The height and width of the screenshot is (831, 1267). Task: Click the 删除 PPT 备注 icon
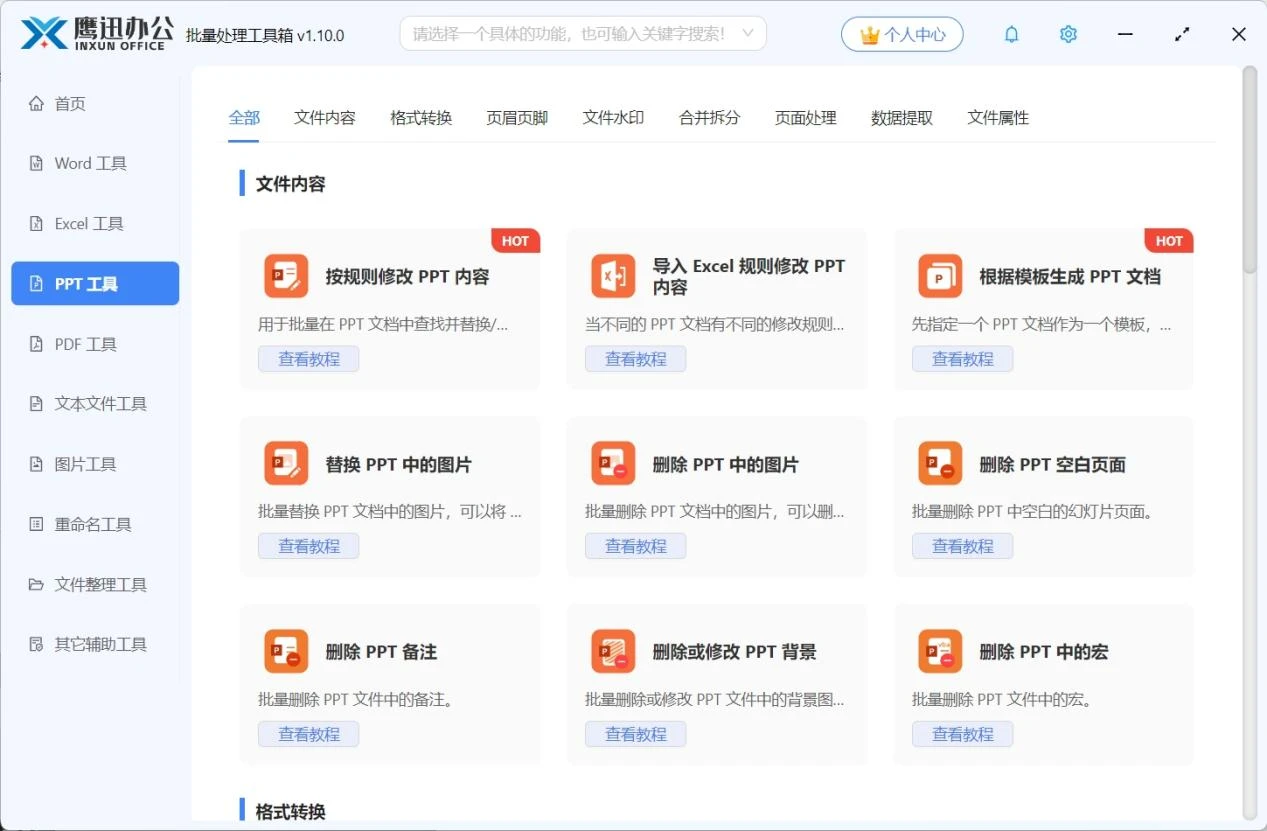(286, 651)
